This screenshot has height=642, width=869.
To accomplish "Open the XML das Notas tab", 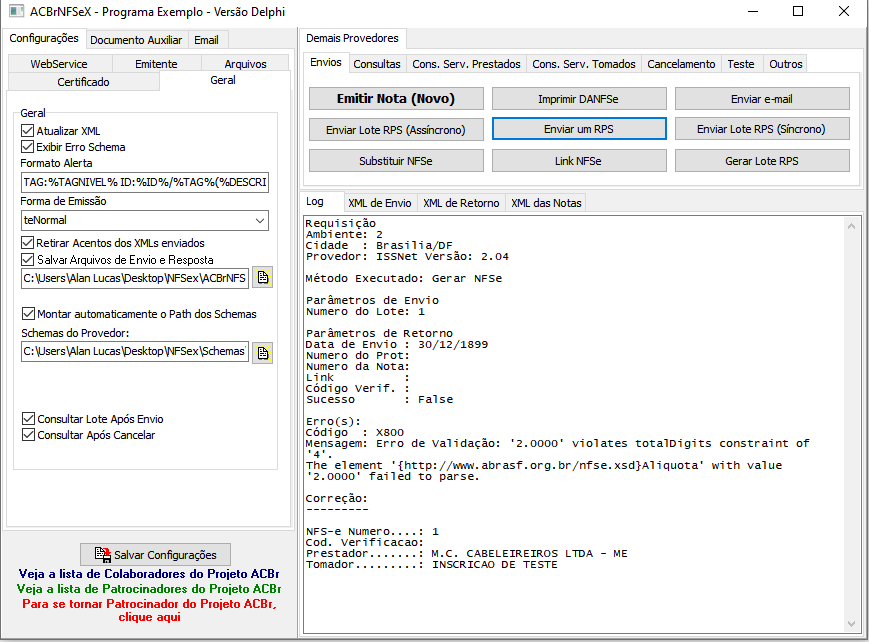I will click(x=546, y=203).
